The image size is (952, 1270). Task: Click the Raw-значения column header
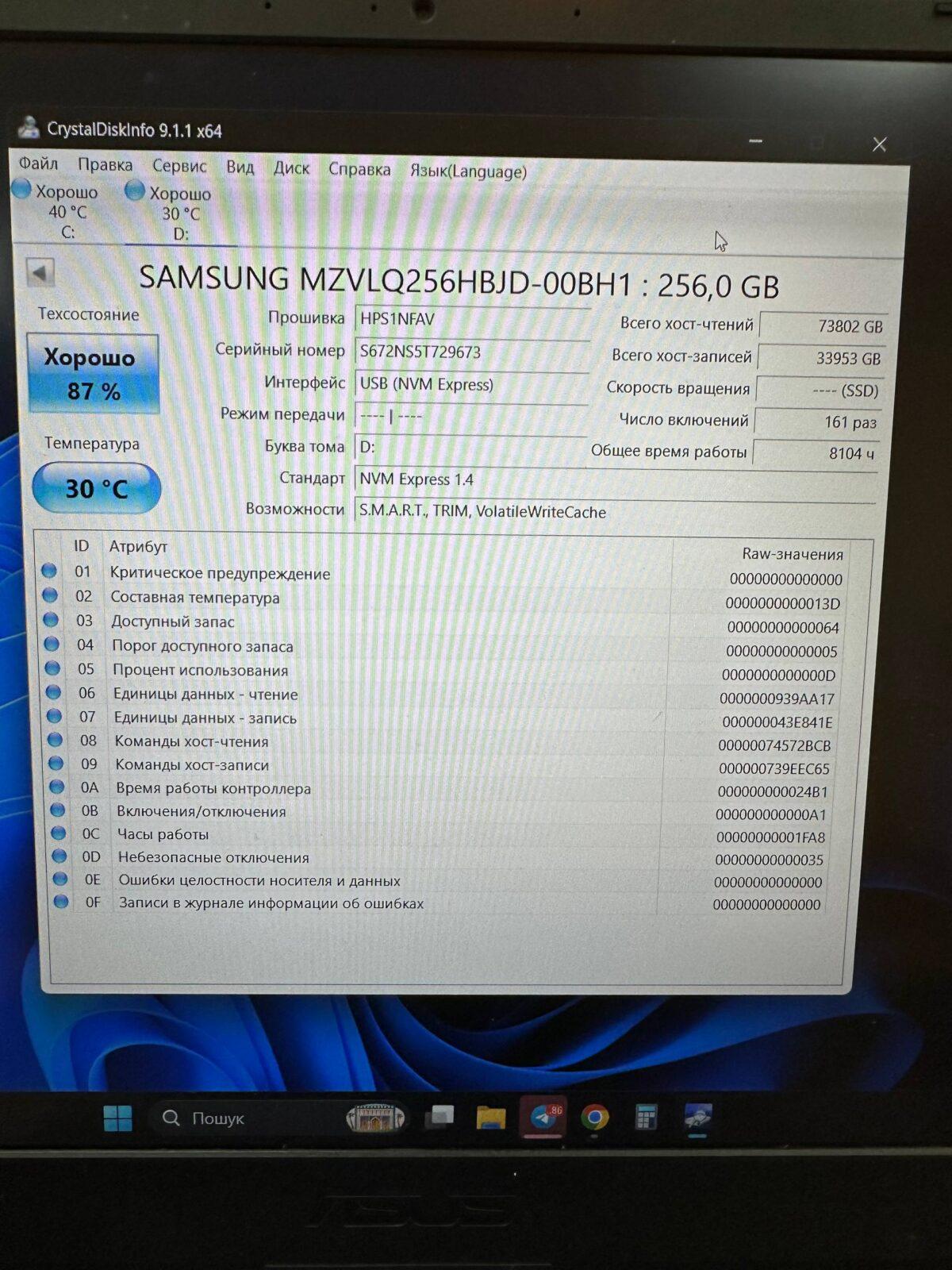(792, 554)
